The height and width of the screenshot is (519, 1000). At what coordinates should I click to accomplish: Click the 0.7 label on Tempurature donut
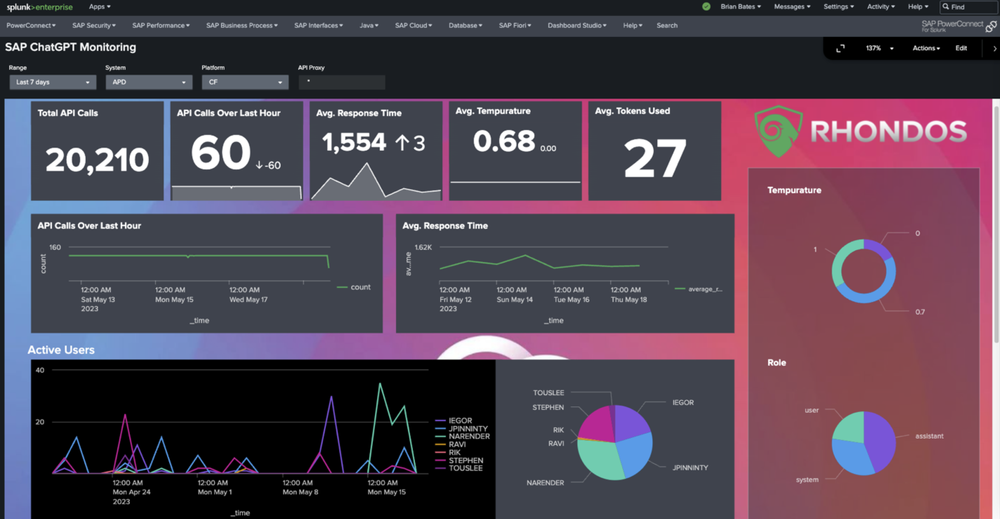[920, 312]
